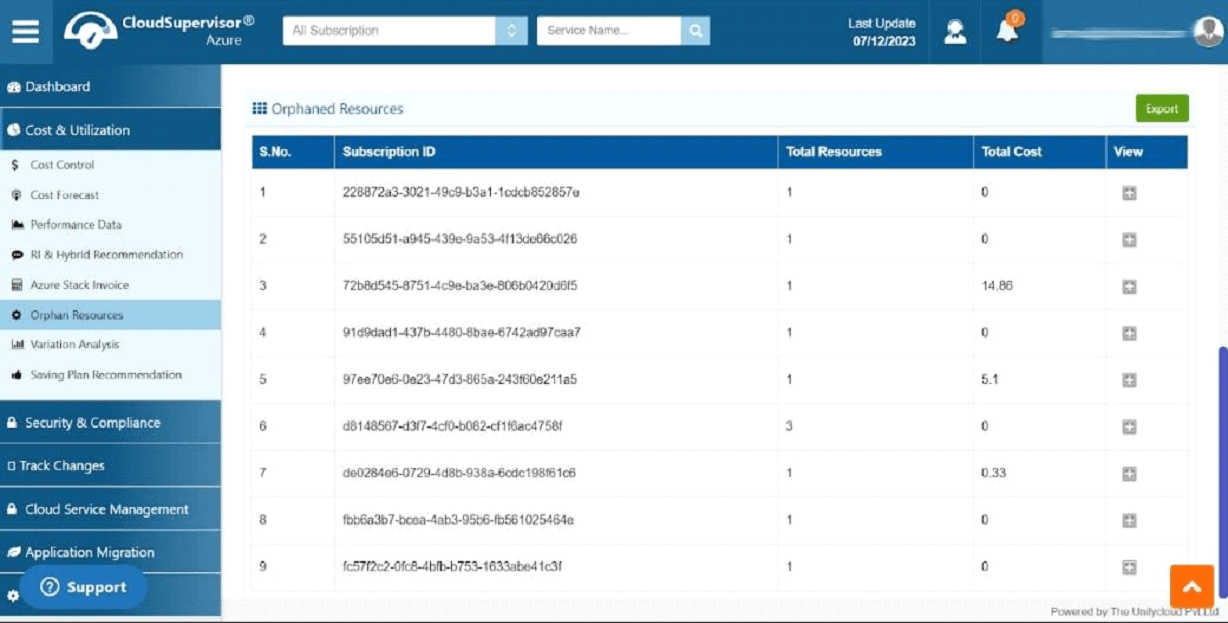Click the Subscription ID column header
Image resolution: width=1228 pixels, height=623 pixels.
tap(556, 152)
